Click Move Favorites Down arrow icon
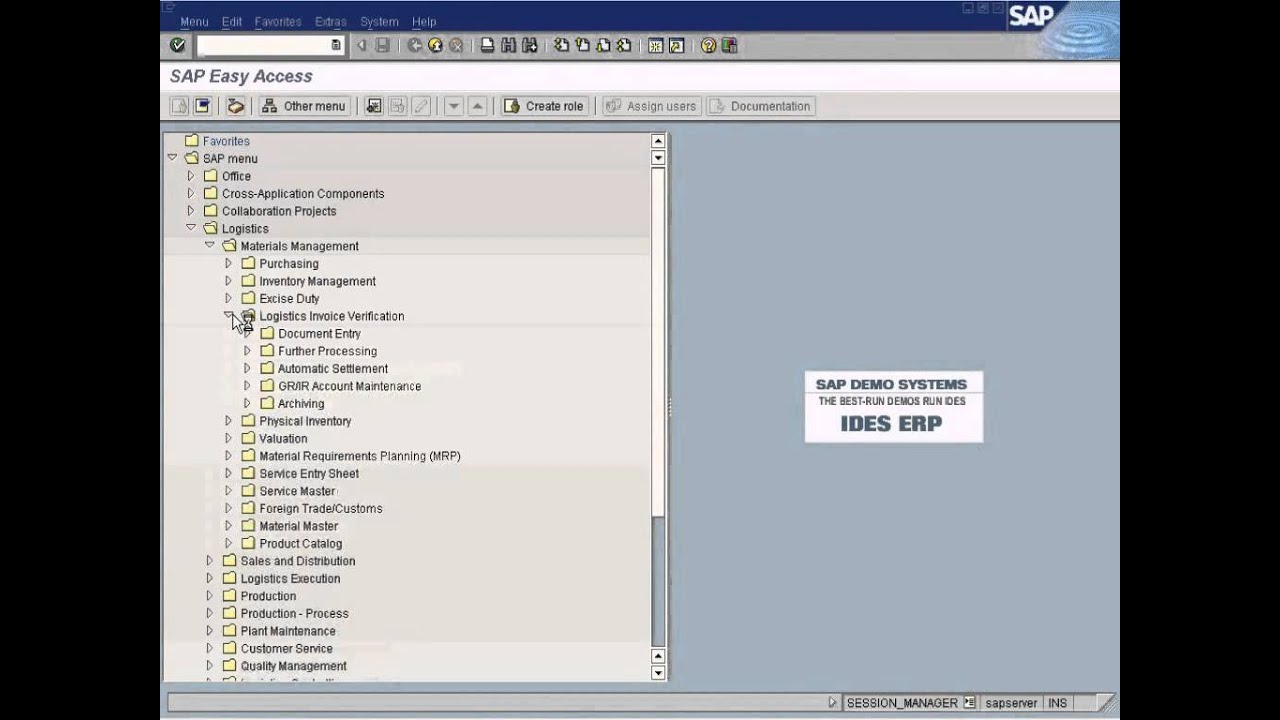 [x=453, y=106]
